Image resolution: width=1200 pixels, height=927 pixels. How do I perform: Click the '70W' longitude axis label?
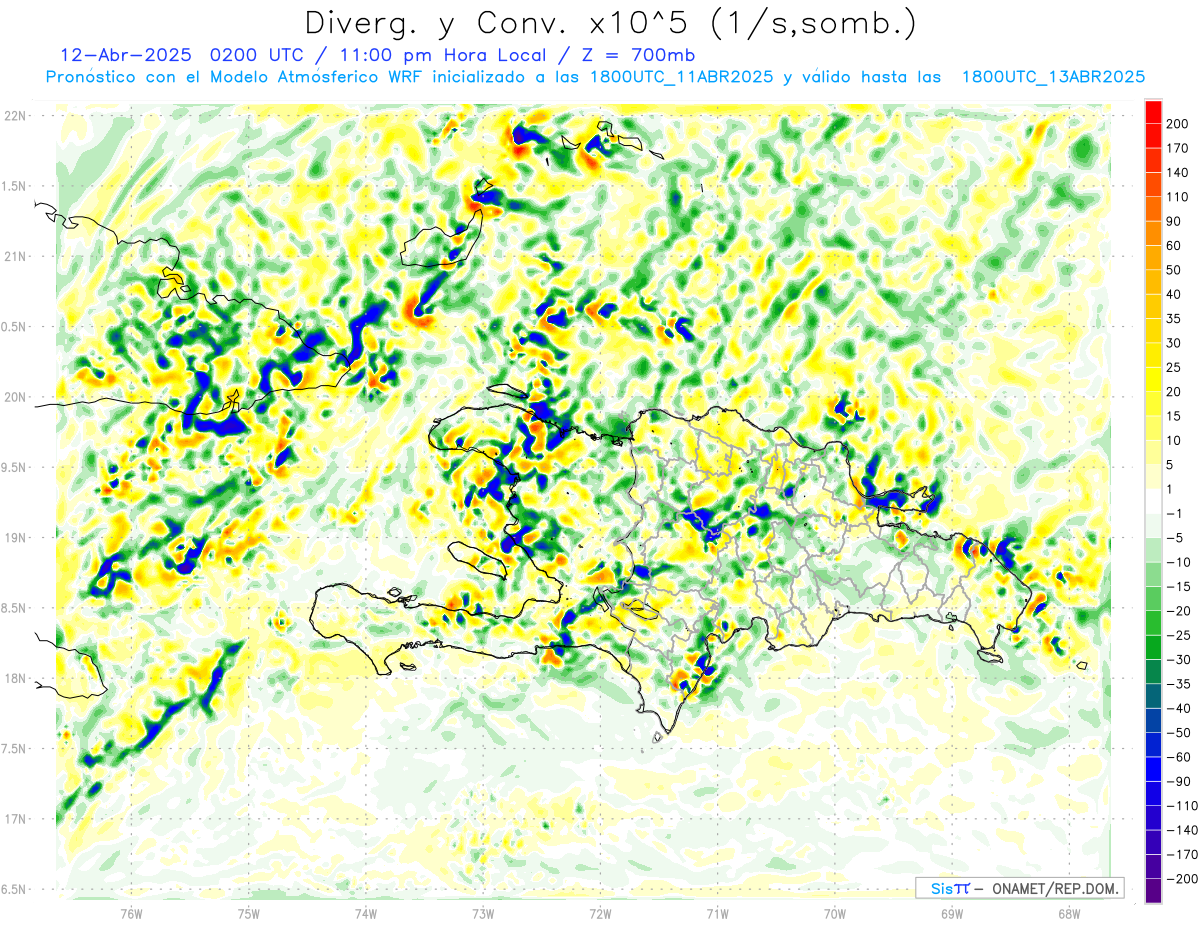[835, 913]
